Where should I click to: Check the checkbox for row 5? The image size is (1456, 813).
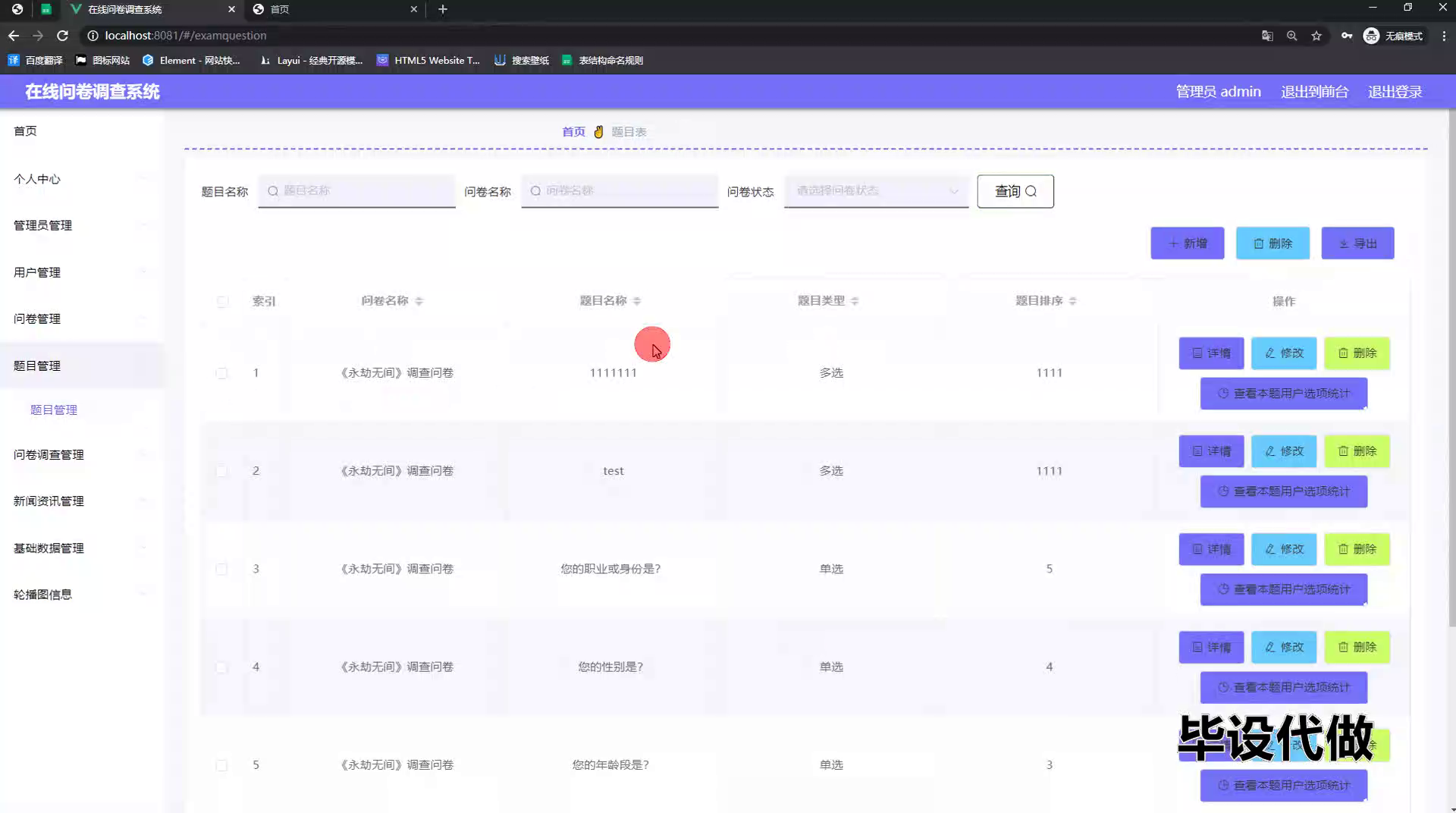(x=221, y=765)
